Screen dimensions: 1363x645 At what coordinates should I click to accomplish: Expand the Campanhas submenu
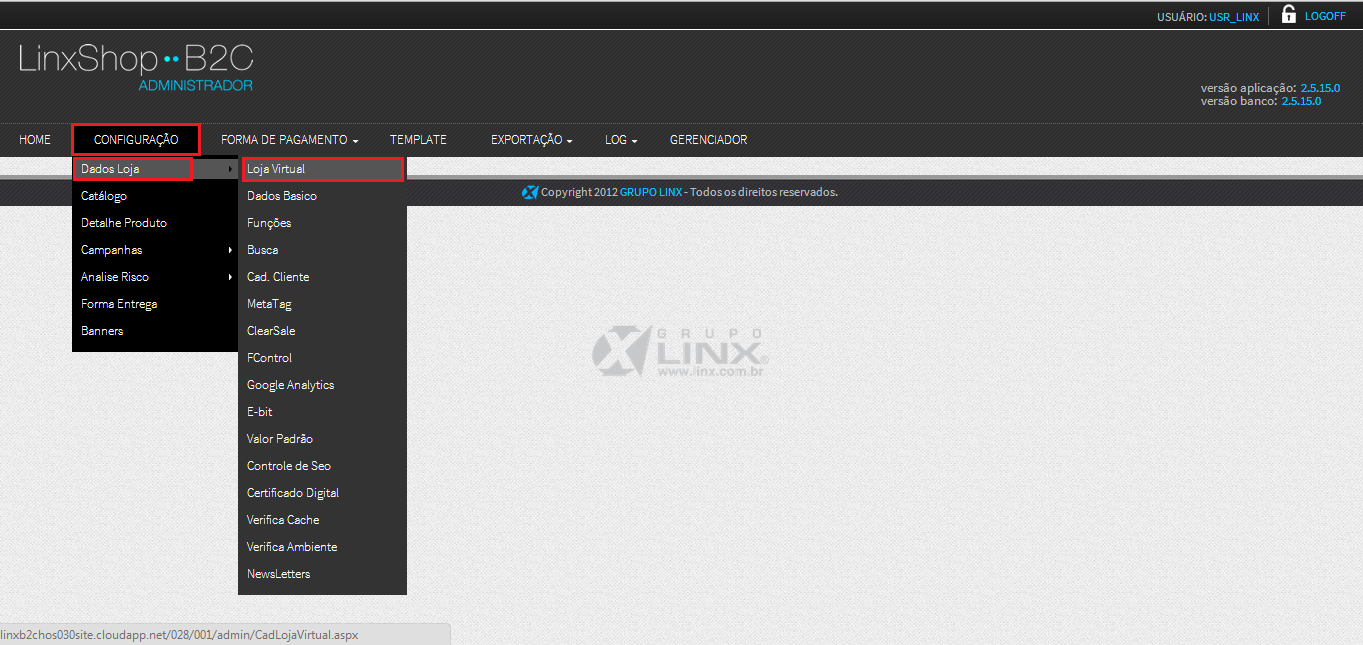pyautogui.click(x=155, y=250)
